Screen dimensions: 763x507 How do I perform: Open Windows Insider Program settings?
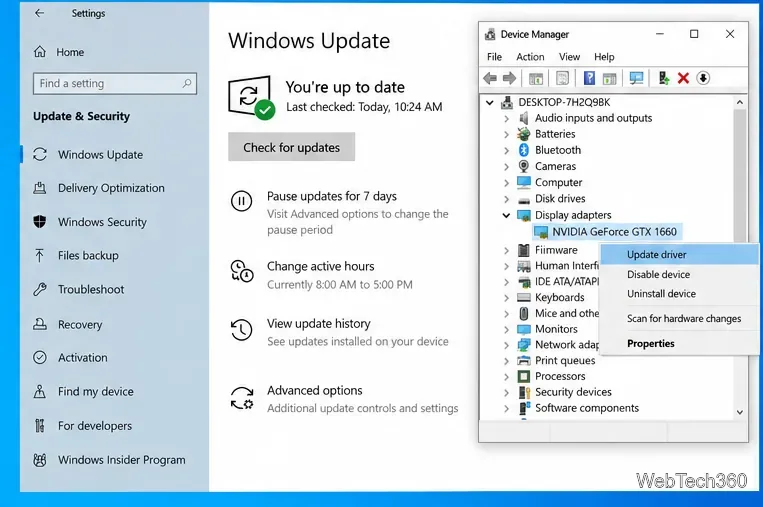pyautogui.click(x=109, y=460)
